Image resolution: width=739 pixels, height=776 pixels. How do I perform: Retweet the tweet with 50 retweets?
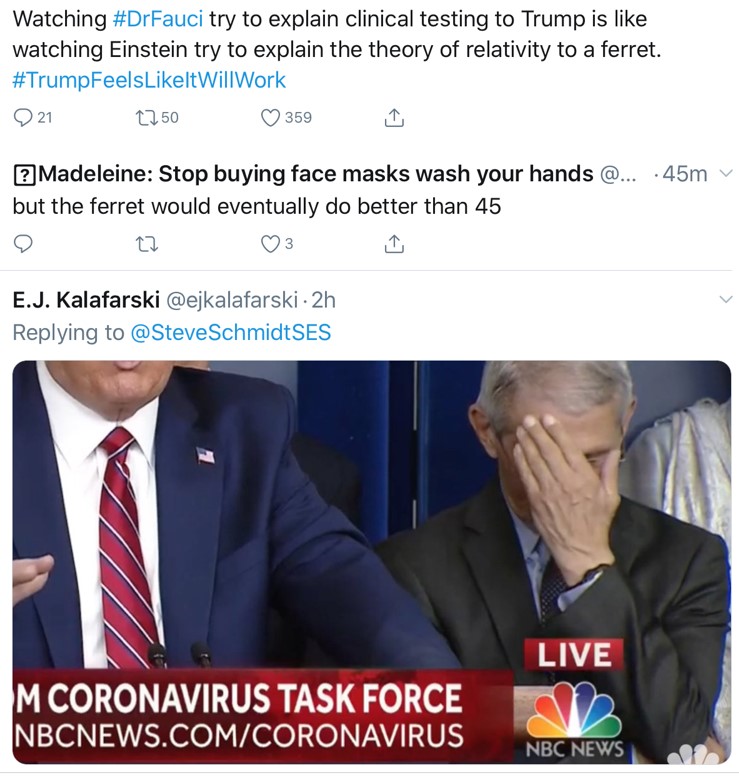(x=145, y=118)
